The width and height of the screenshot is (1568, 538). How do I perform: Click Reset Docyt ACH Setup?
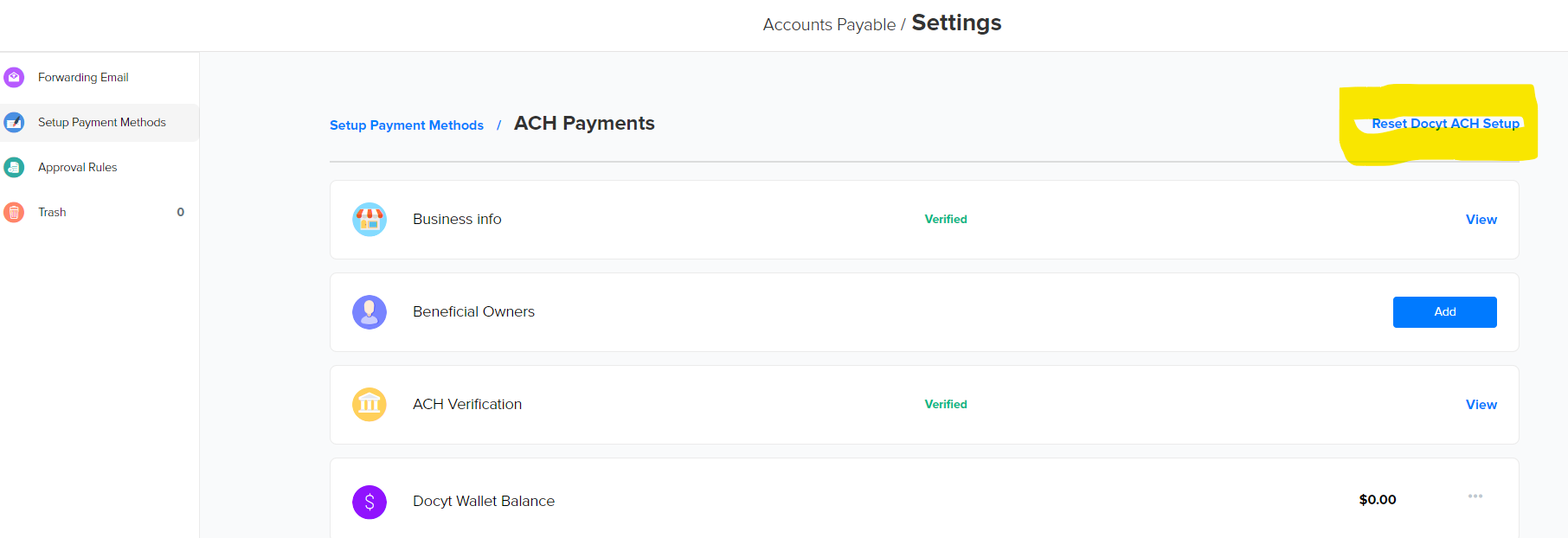pos(1446,123)
